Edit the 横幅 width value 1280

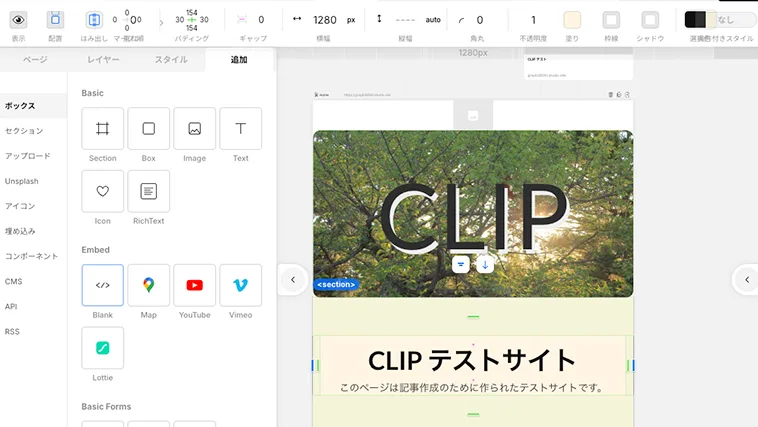[324, 20]
